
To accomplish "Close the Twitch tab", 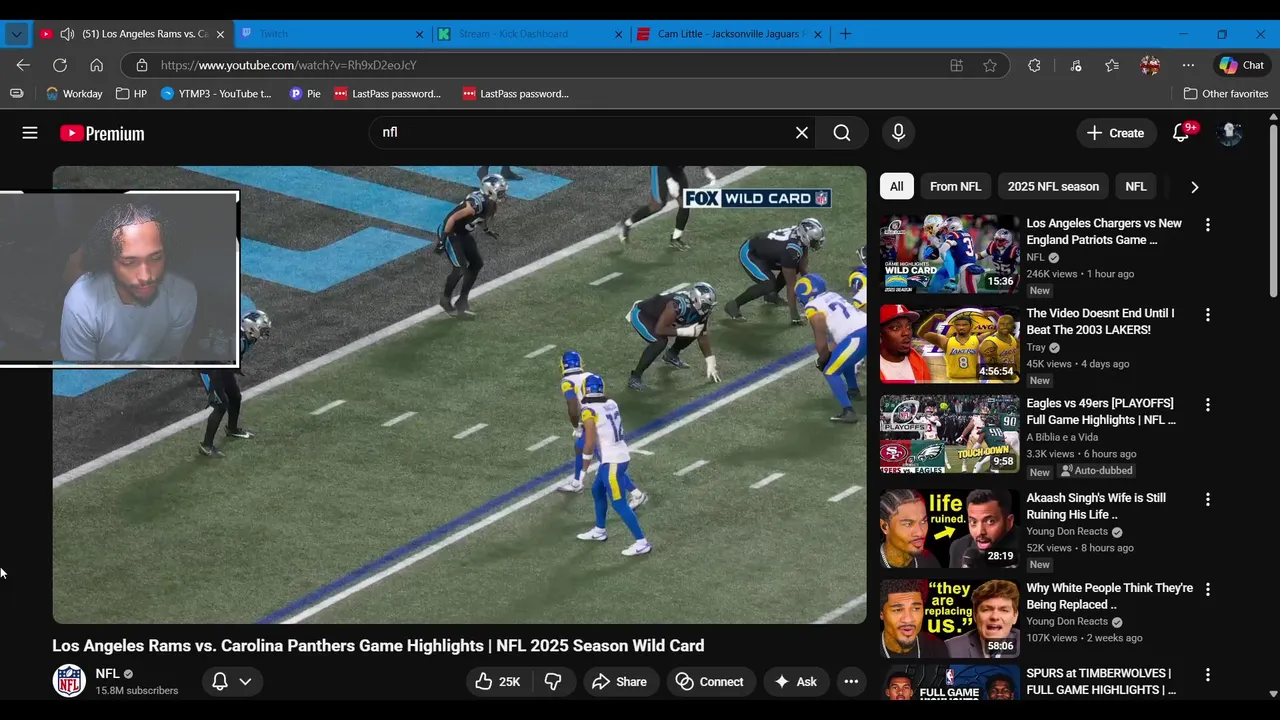I will click(x=420, y=34).
